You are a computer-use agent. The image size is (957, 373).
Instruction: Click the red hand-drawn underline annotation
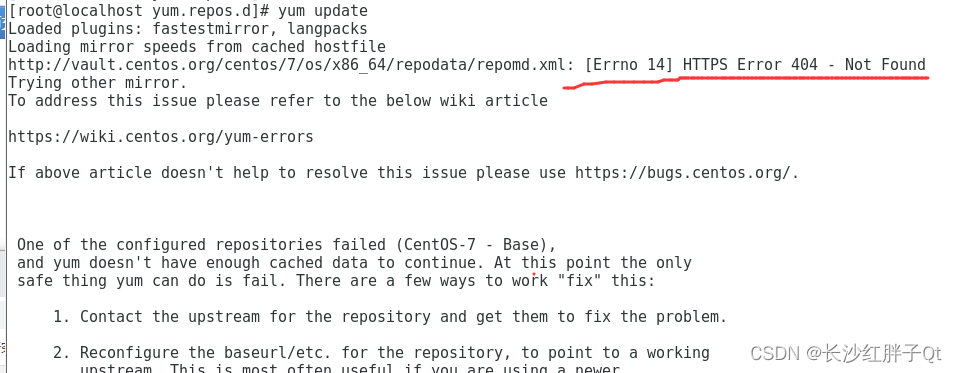pos(746,82)
